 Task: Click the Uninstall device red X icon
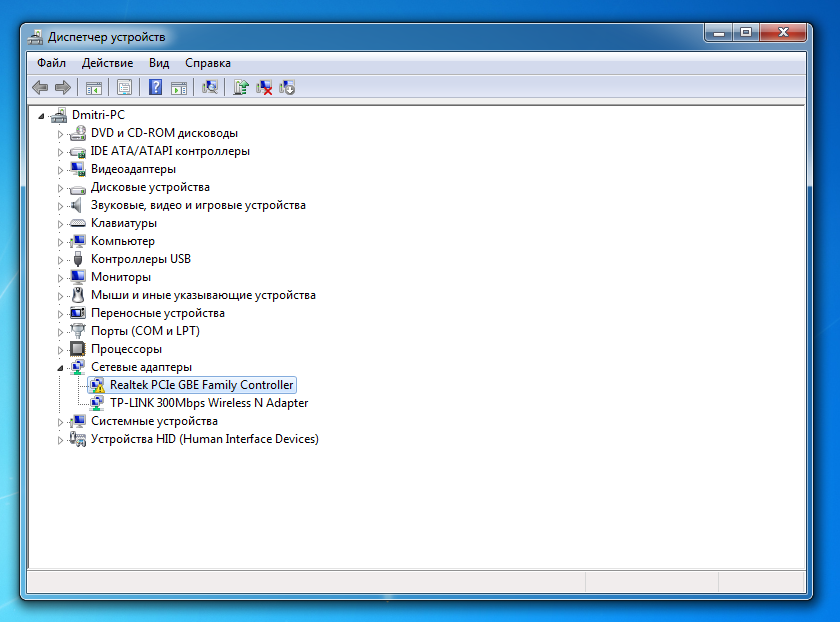[x=264, y=87]
